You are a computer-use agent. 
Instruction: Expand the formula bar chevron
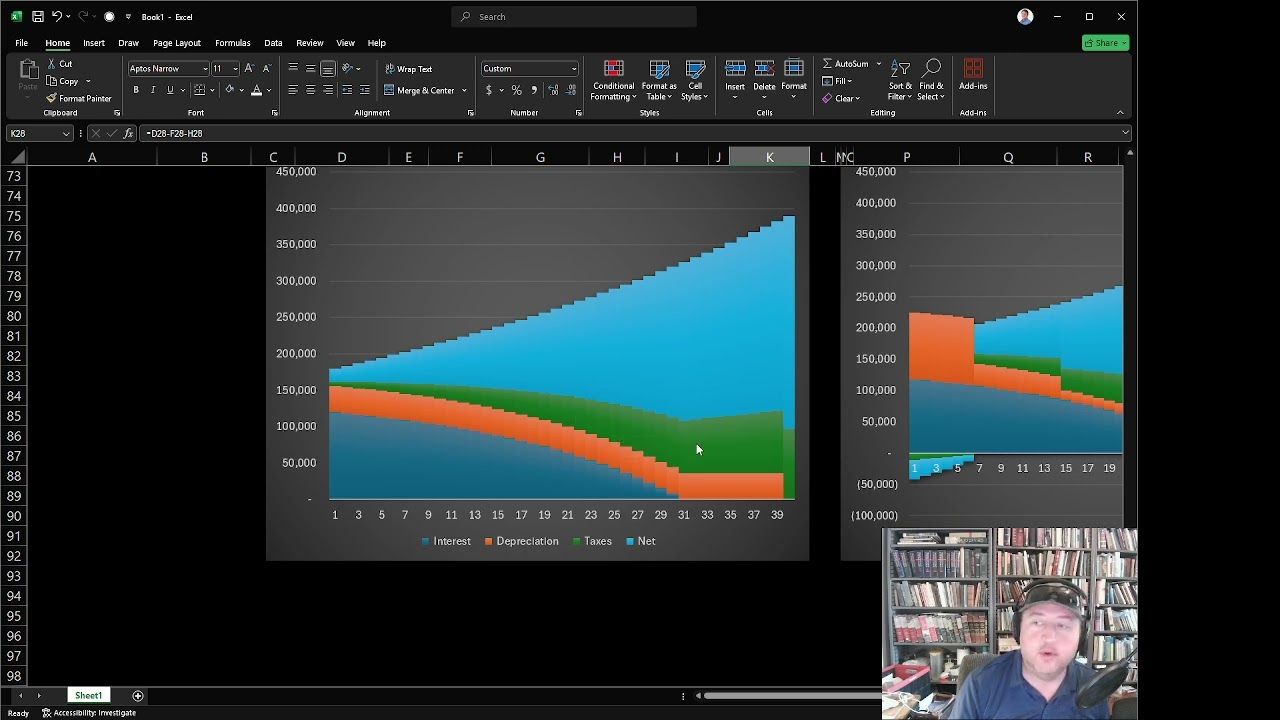[1125, 133]
